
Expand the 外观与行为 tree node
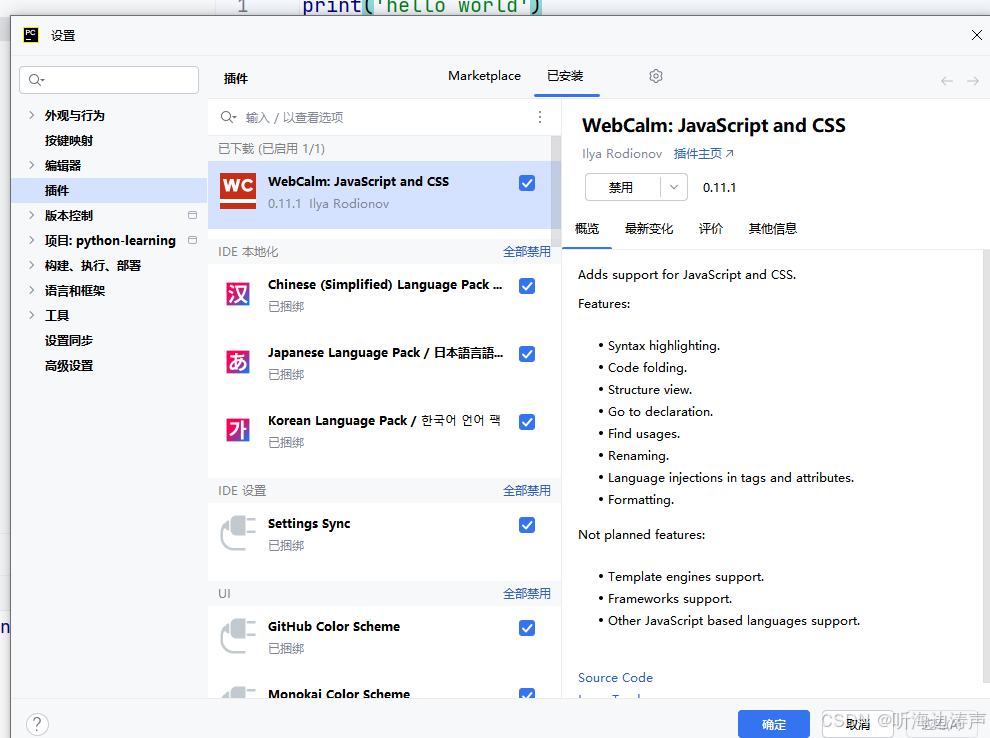(32, 115)
